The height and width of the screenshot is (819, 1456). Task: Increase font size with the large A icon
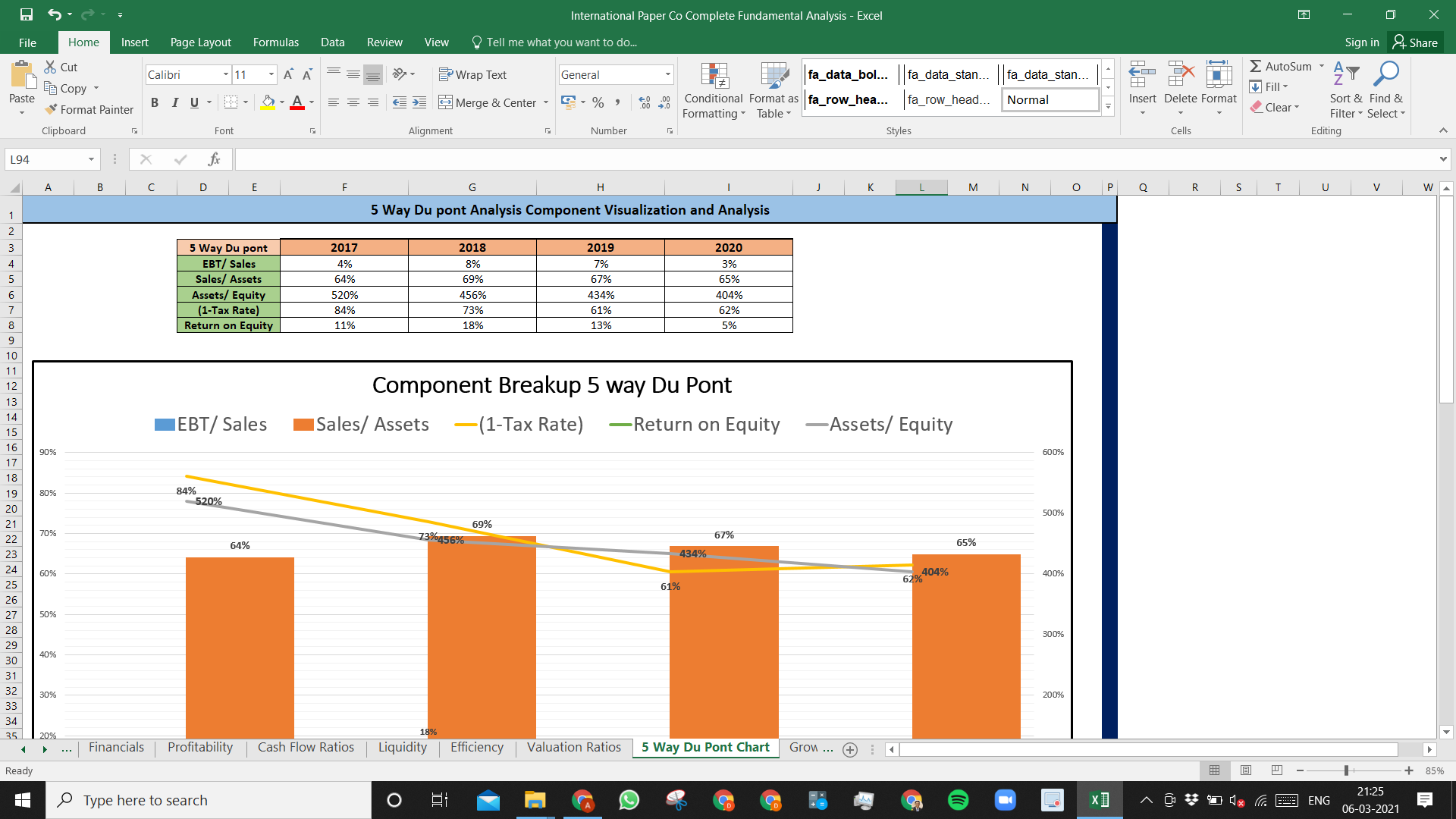(288, 74)
